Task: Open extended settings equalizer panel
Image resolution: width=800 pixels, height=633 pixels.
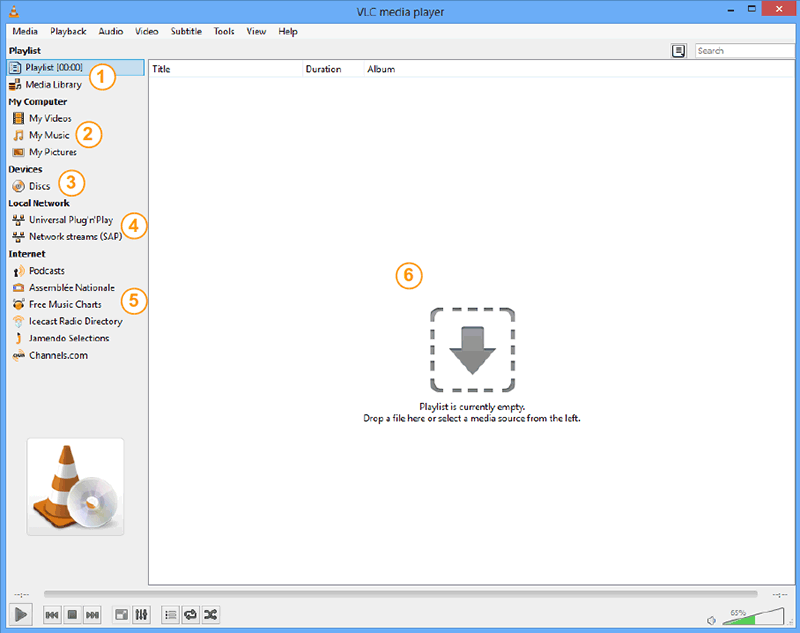Action: pos(141,615)
